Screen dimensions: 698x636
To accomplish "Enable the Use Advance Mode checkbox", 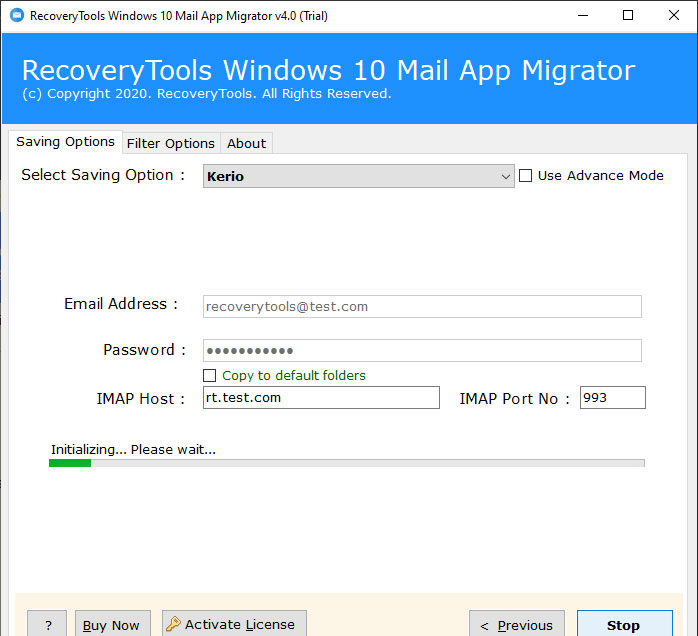I will click(x=525, y=176).
